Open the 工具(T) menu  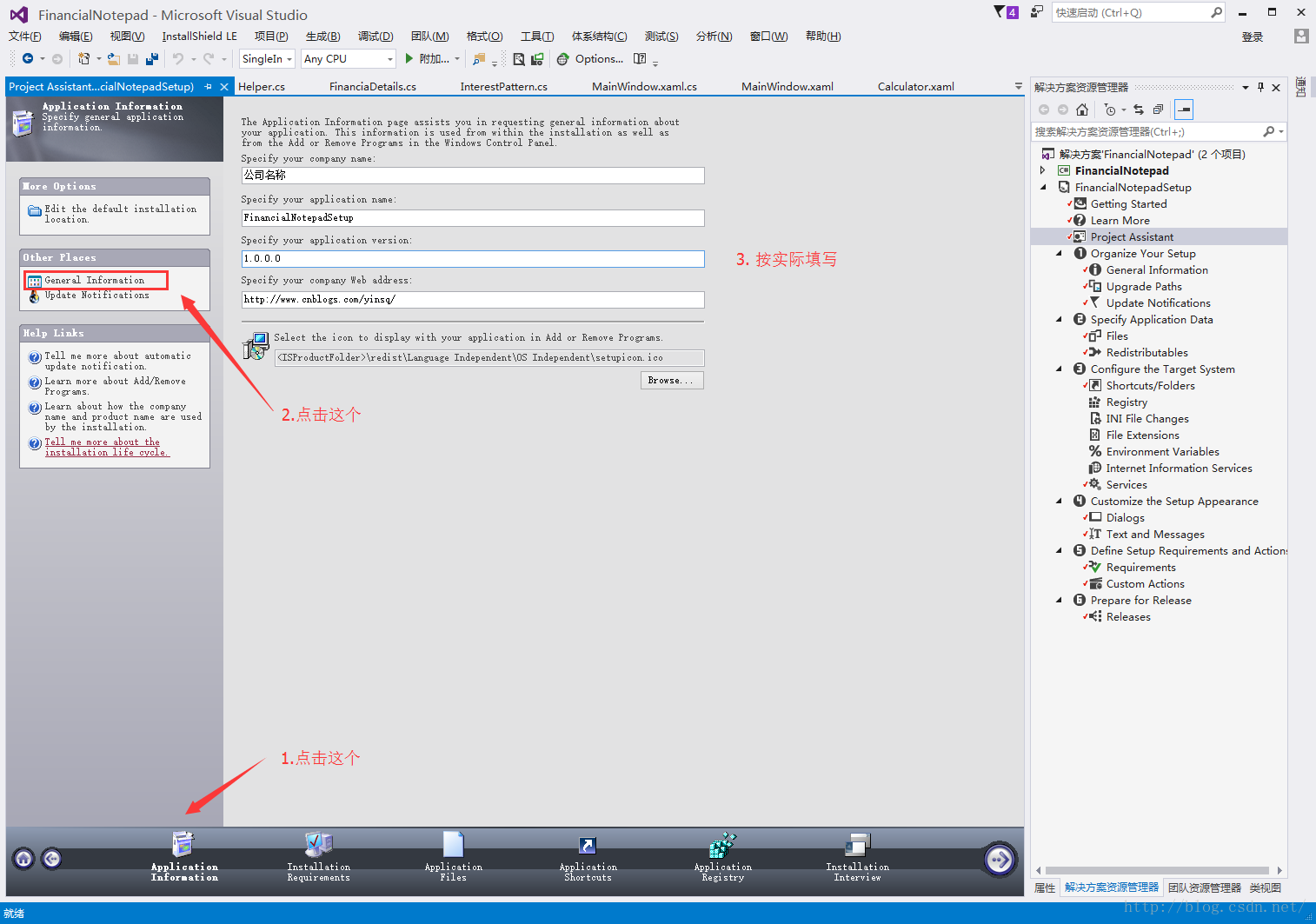(537, 36)
